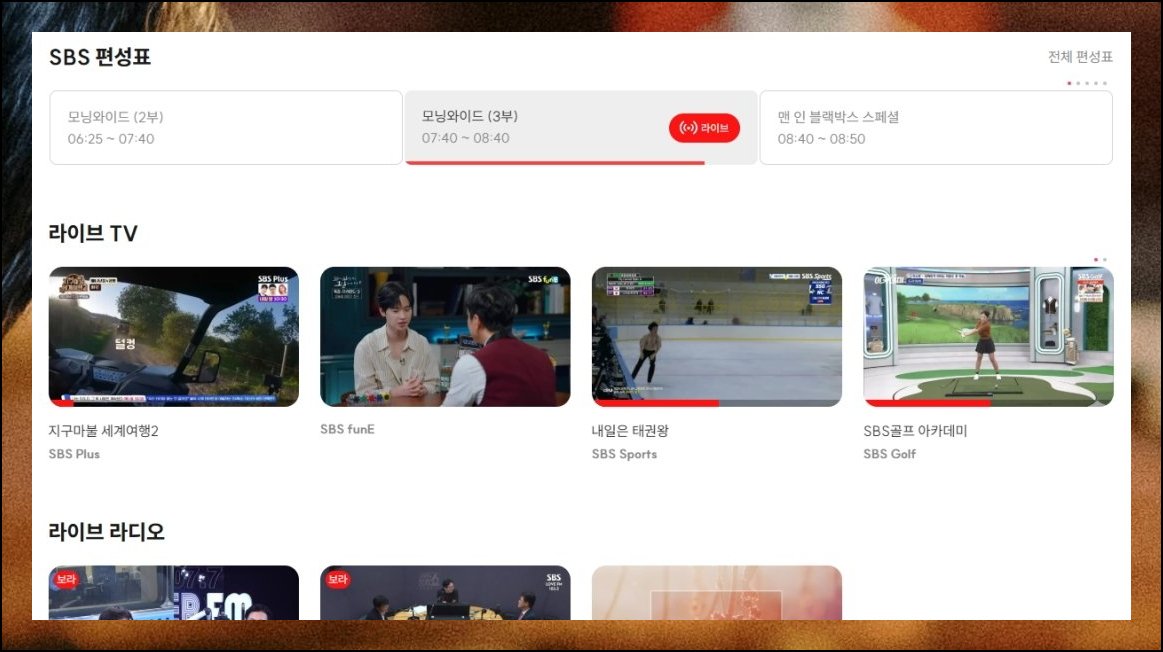This screenshot has width=1163, height=652.
Task: Click the 라이브 라디오 heading
Action: [x=107, y=532]
